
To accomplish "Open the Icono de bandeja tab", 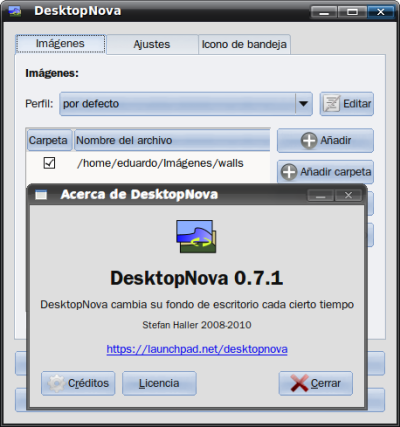I will click(244, 44).
